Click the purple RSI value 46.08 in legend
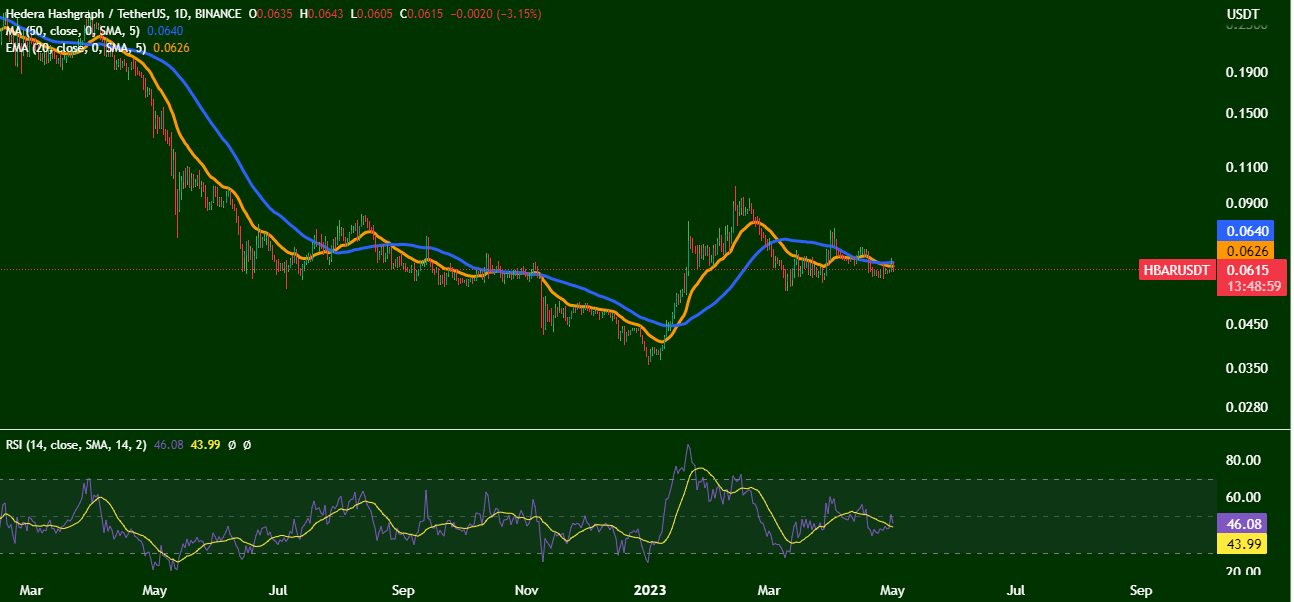The width and height of the screenshot is (1294, 602). 163,444
